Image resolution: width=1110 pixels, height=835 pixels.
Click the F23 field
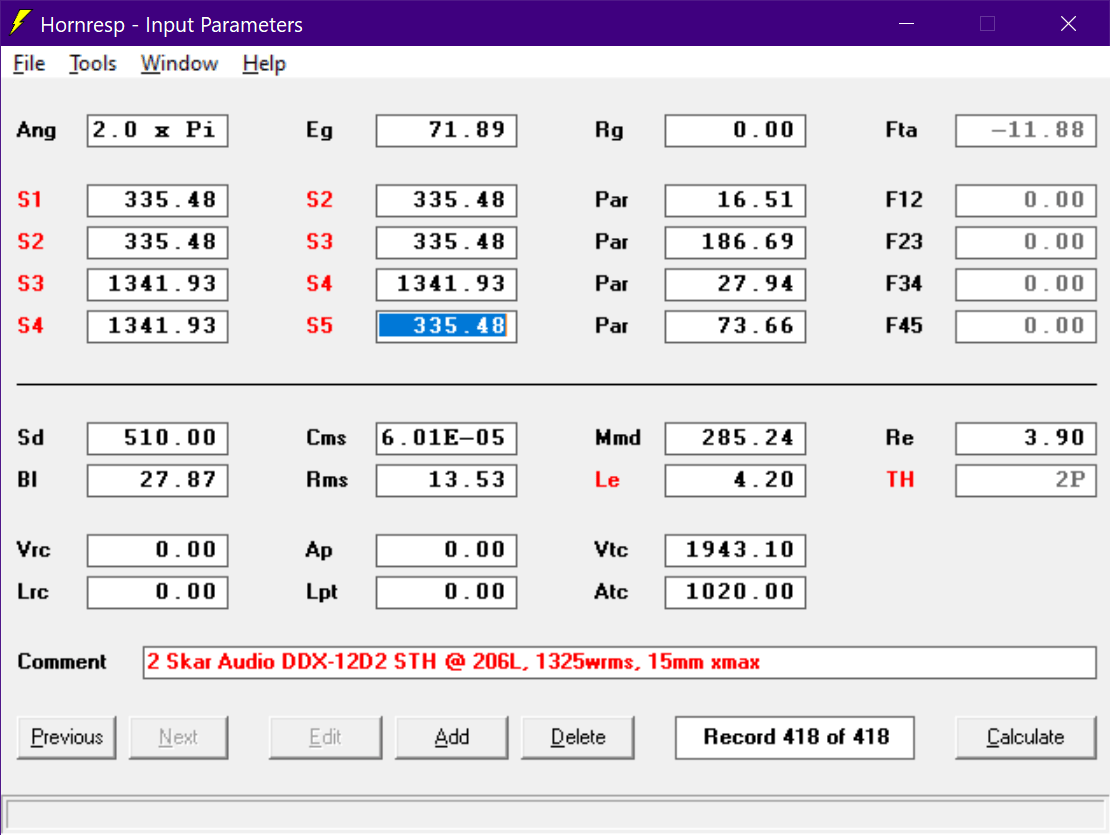click(1026, 242)
